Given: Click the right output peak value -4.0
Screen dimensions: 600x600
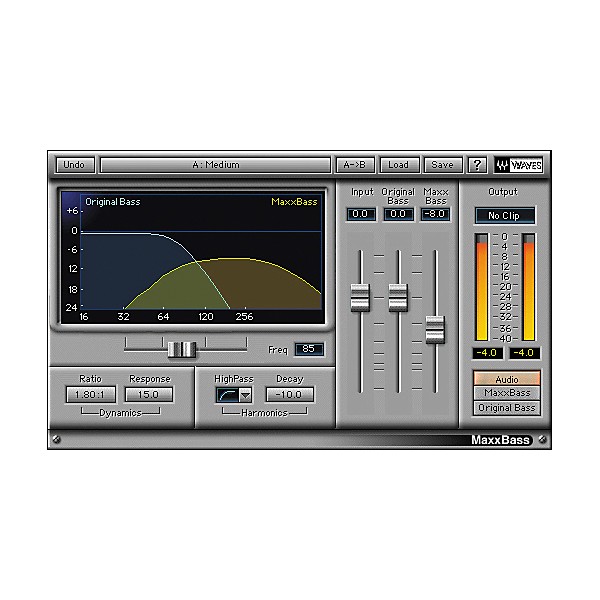Looking at the screenshot, I should 524,353.
